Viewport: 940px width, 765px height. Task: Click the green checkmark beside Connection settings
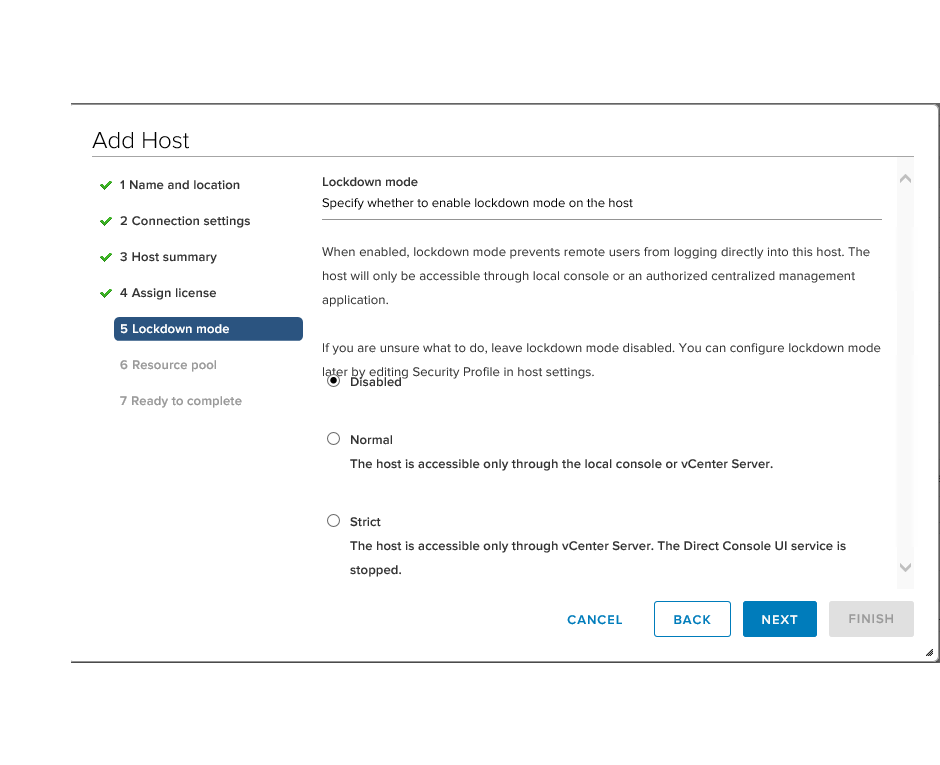pyautogui.click(x=105, y=221)
